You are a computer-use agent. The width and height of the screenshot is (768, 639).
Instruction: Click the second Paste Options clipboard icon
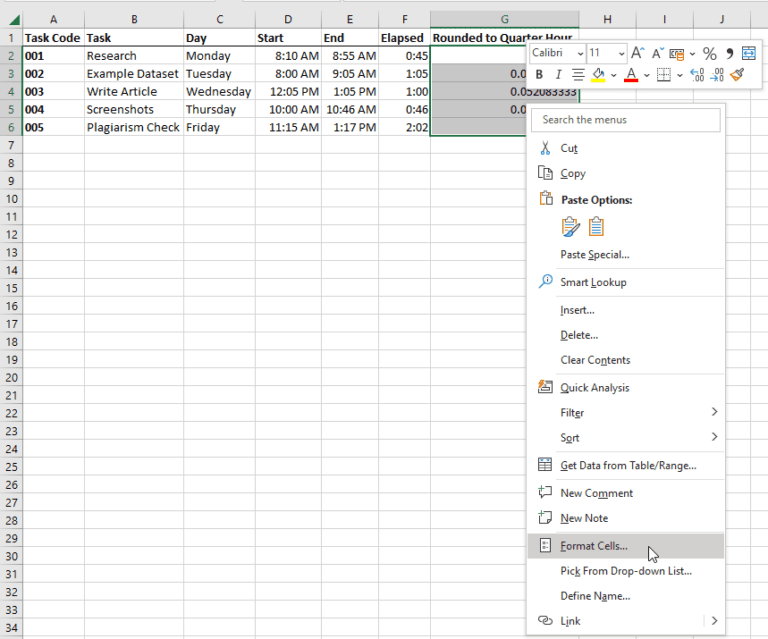(596, 227)
